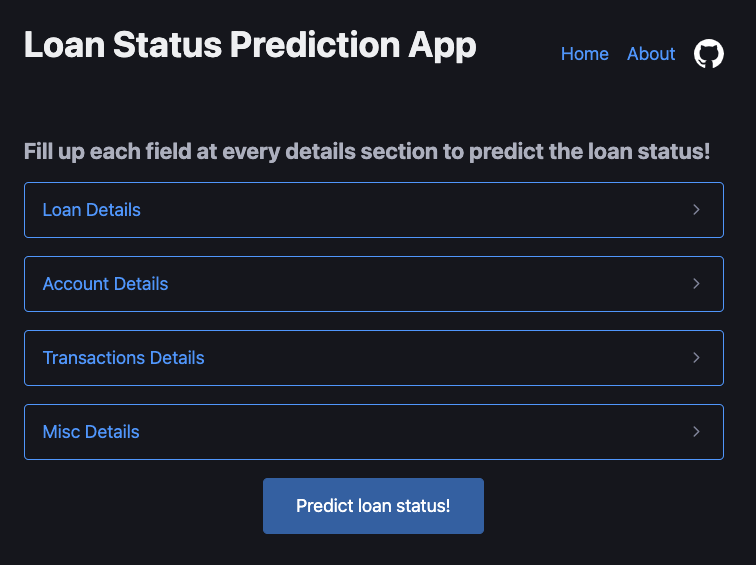Expand the Misc Details panel
The image size is (756, 565).
[x=374, y=432]
